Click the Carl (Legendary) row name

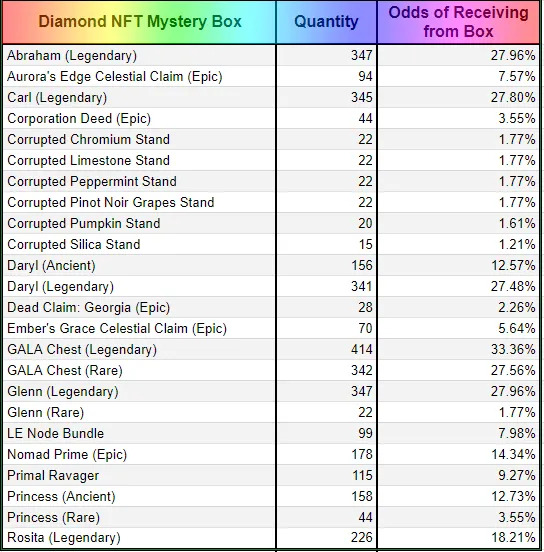(139, 98)
